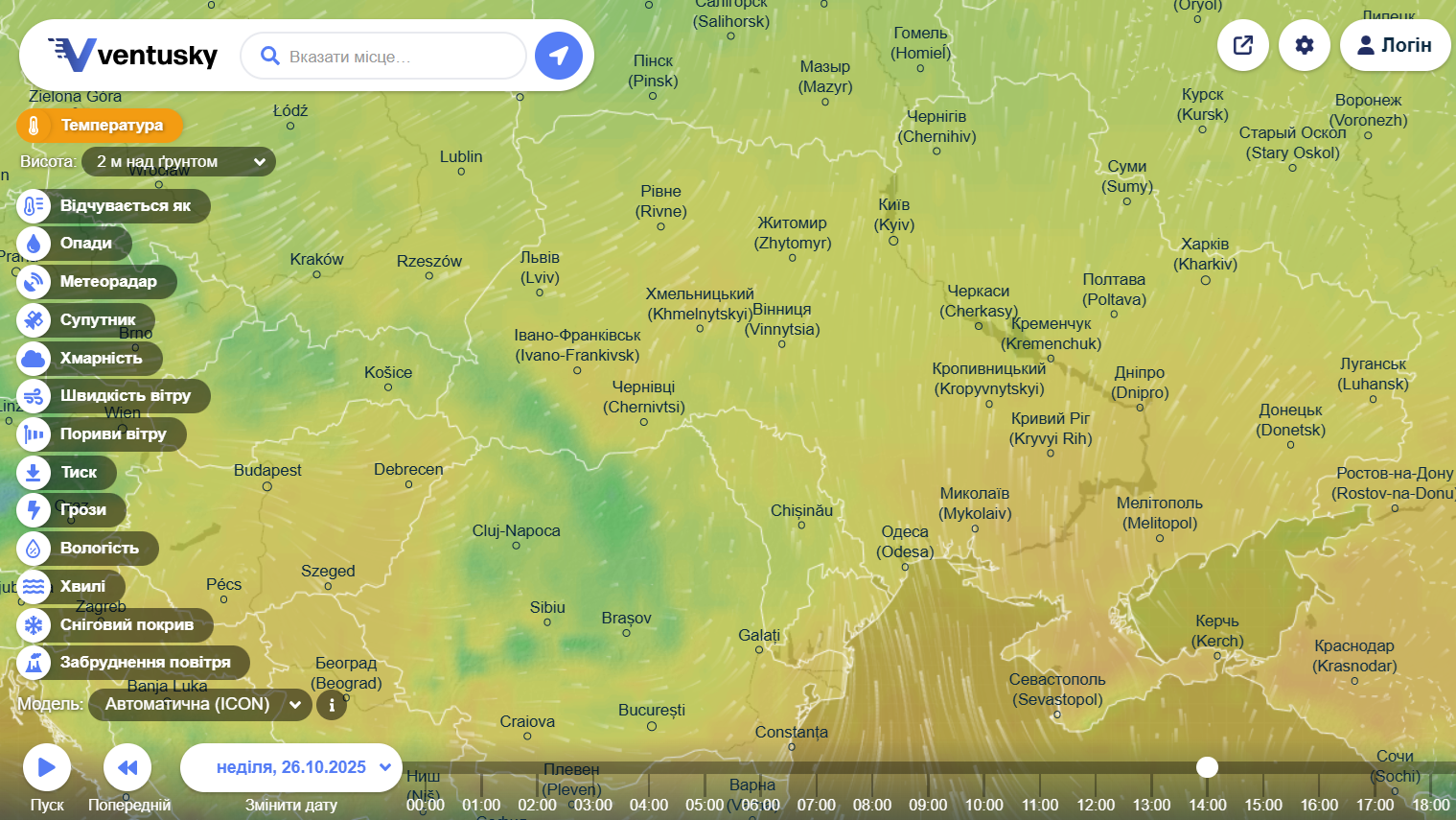Expand the height (Висота) dropdown

tap(178, 162)
